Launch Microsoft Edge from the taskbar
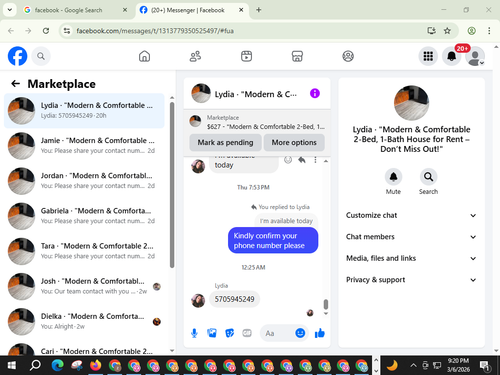The image size is (500, 375). click(x=57, y=365)
